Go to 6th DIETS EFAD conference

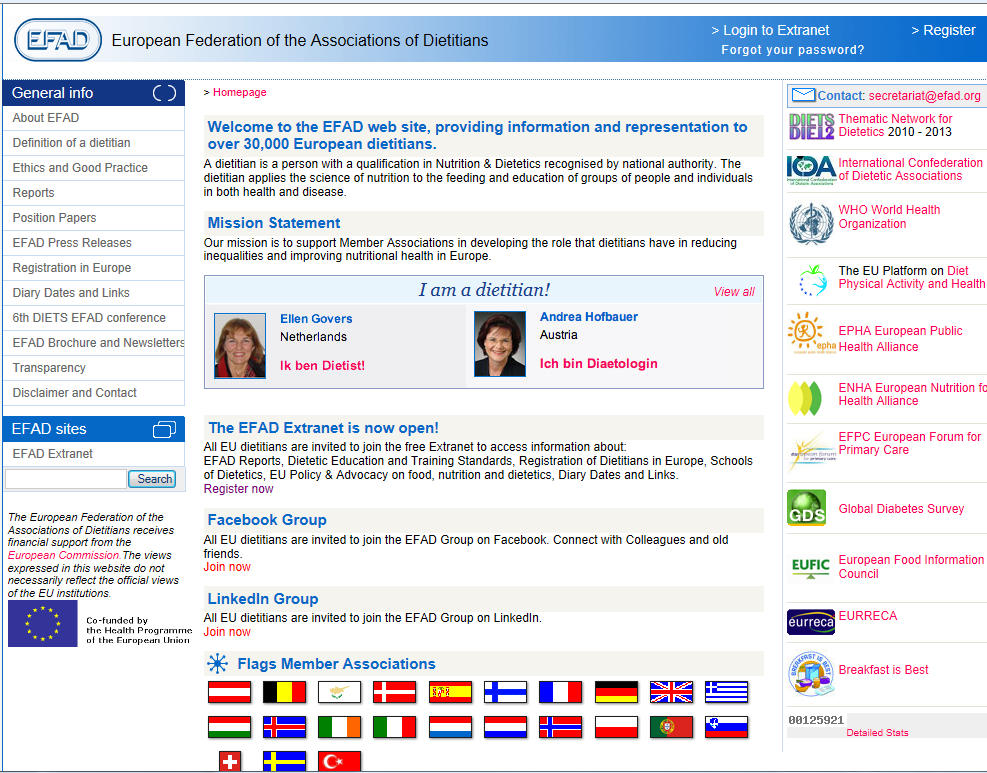pyautogui.click(x=94, y=318)
